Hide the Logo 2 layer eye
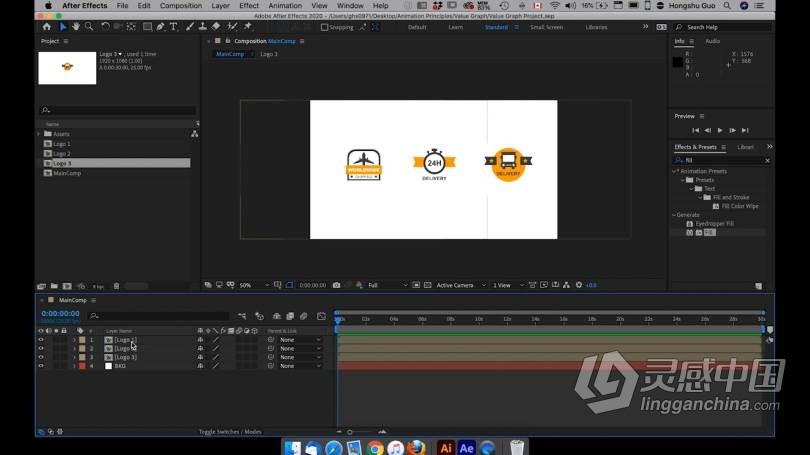810x455 pixels. (x=41, y=349)
